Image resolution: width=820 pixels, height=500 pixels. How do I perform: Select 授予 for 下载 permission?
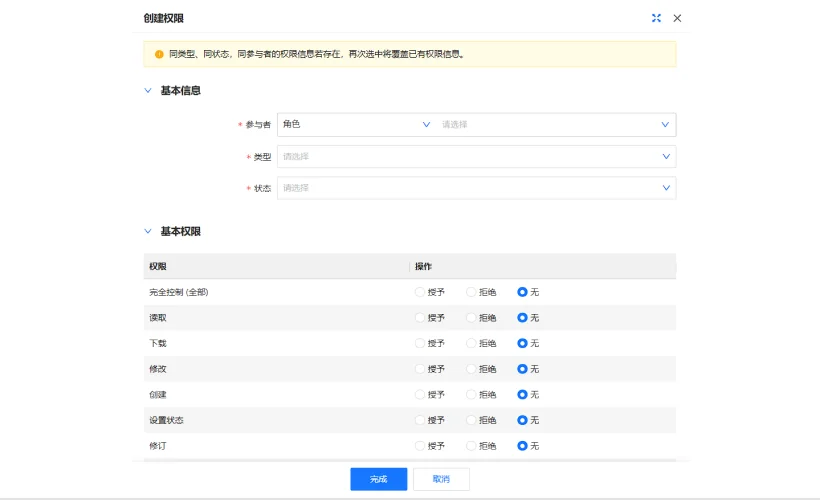coord(419,343)
